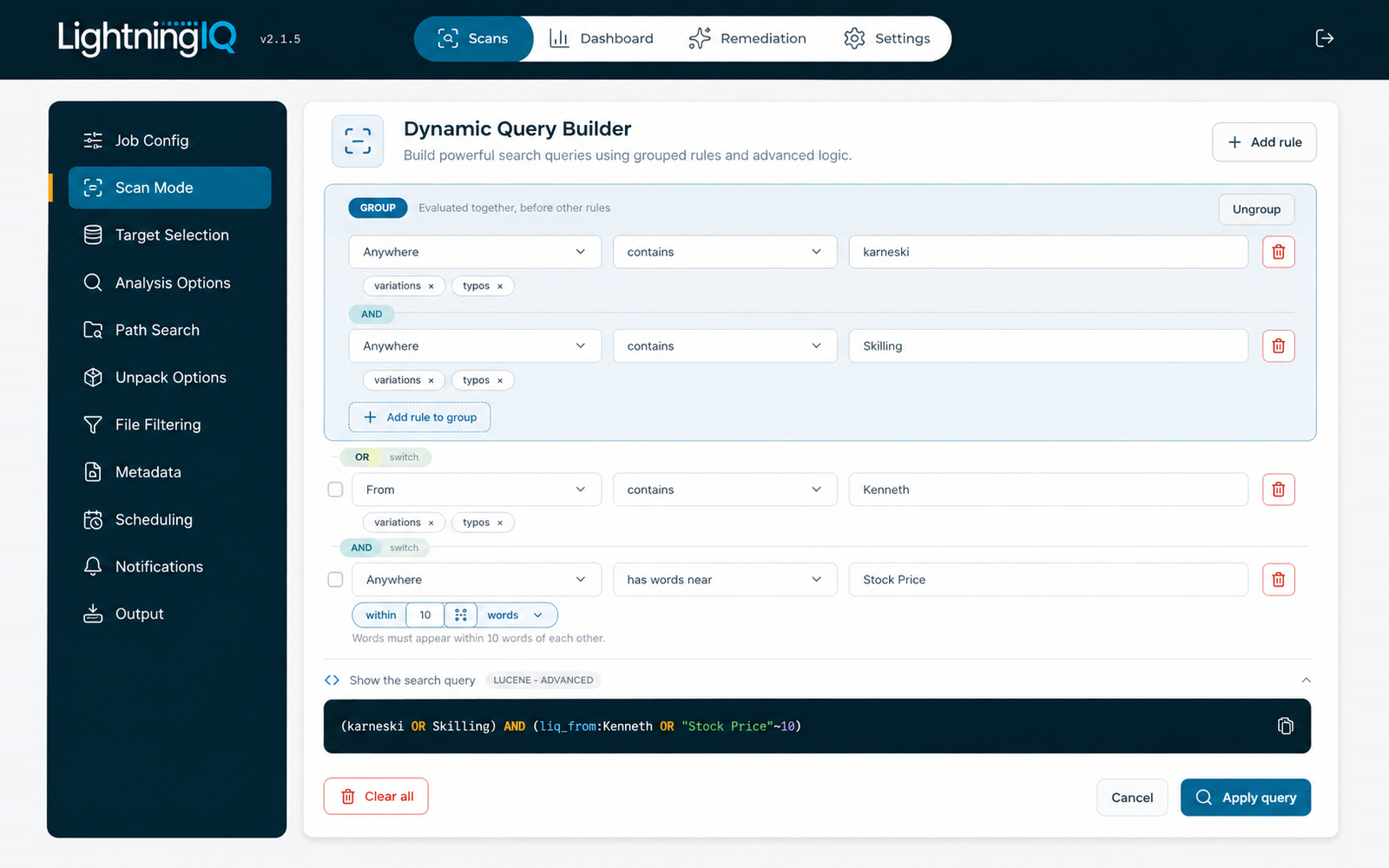Open the From field dropdown

(477, 490)
